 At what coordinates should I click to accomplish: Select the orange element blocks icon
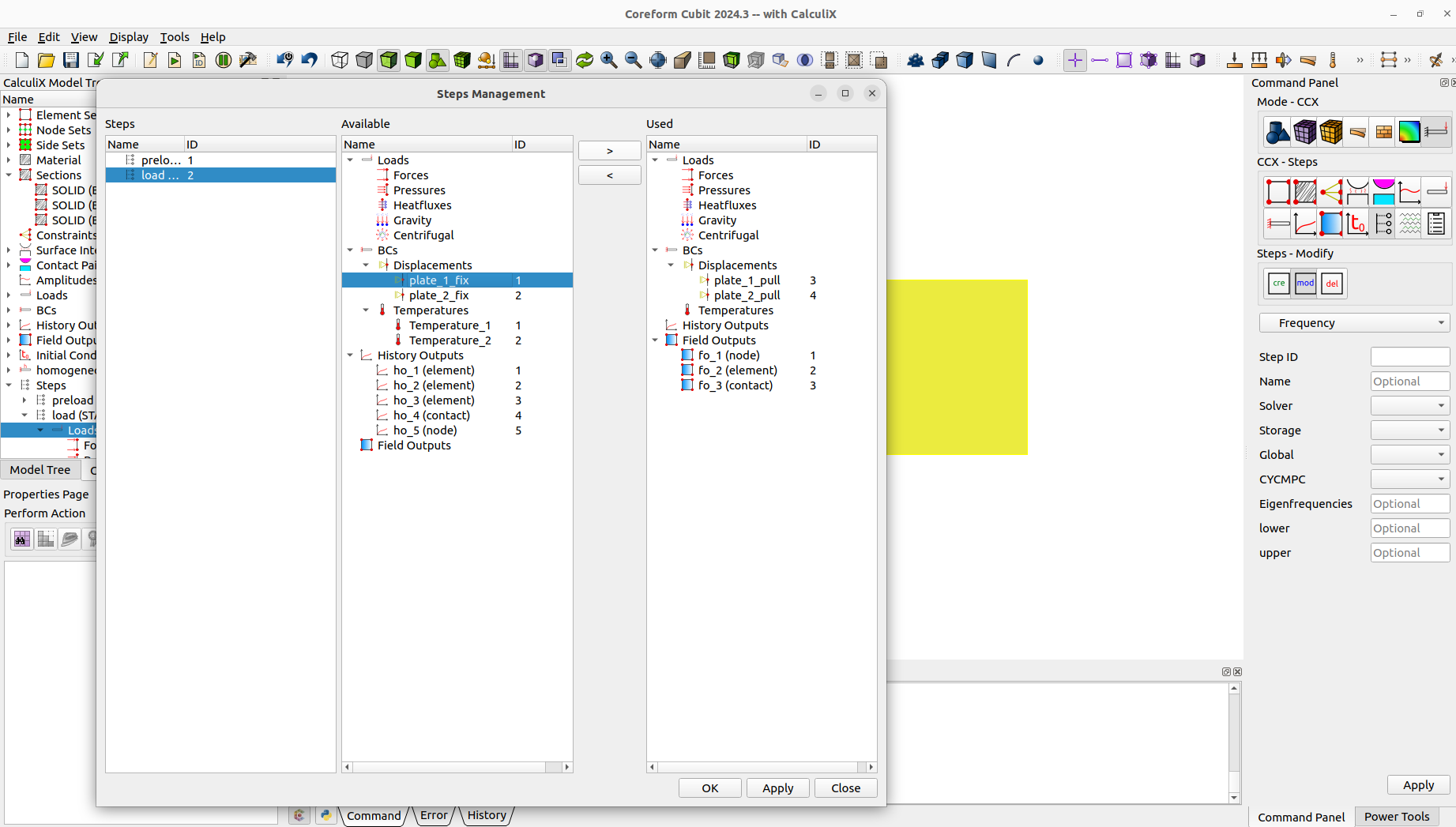click(x=1331, y=132)
